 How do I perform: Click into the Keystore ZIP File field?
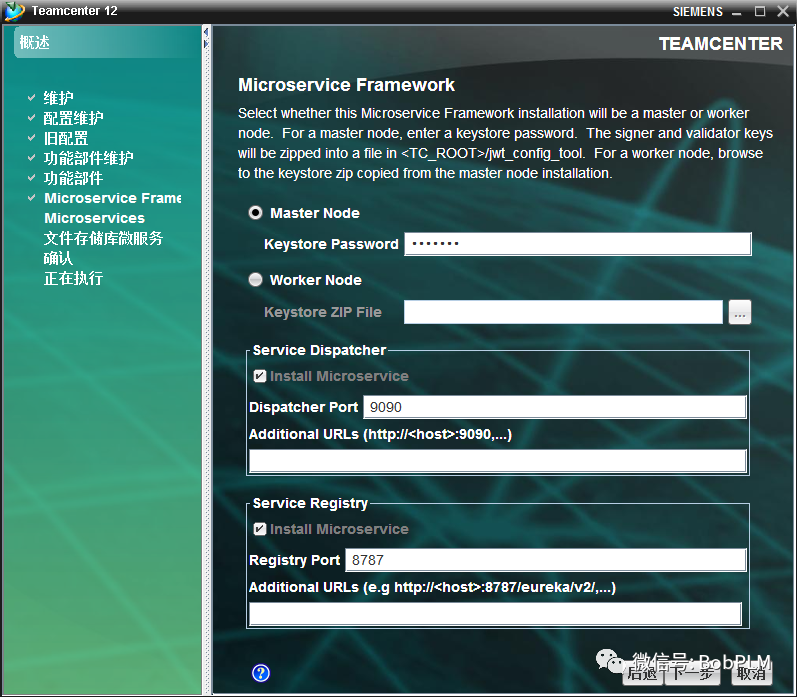click(563, 312)
